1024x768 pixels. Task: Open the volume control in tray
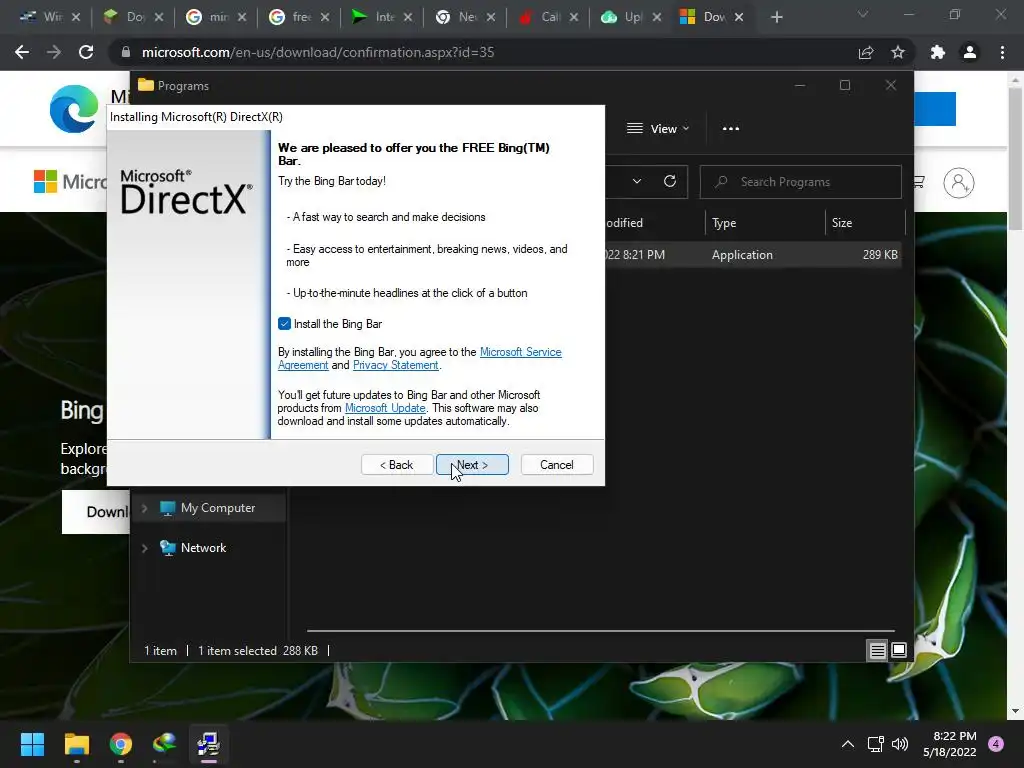click(x=900, y=744)
